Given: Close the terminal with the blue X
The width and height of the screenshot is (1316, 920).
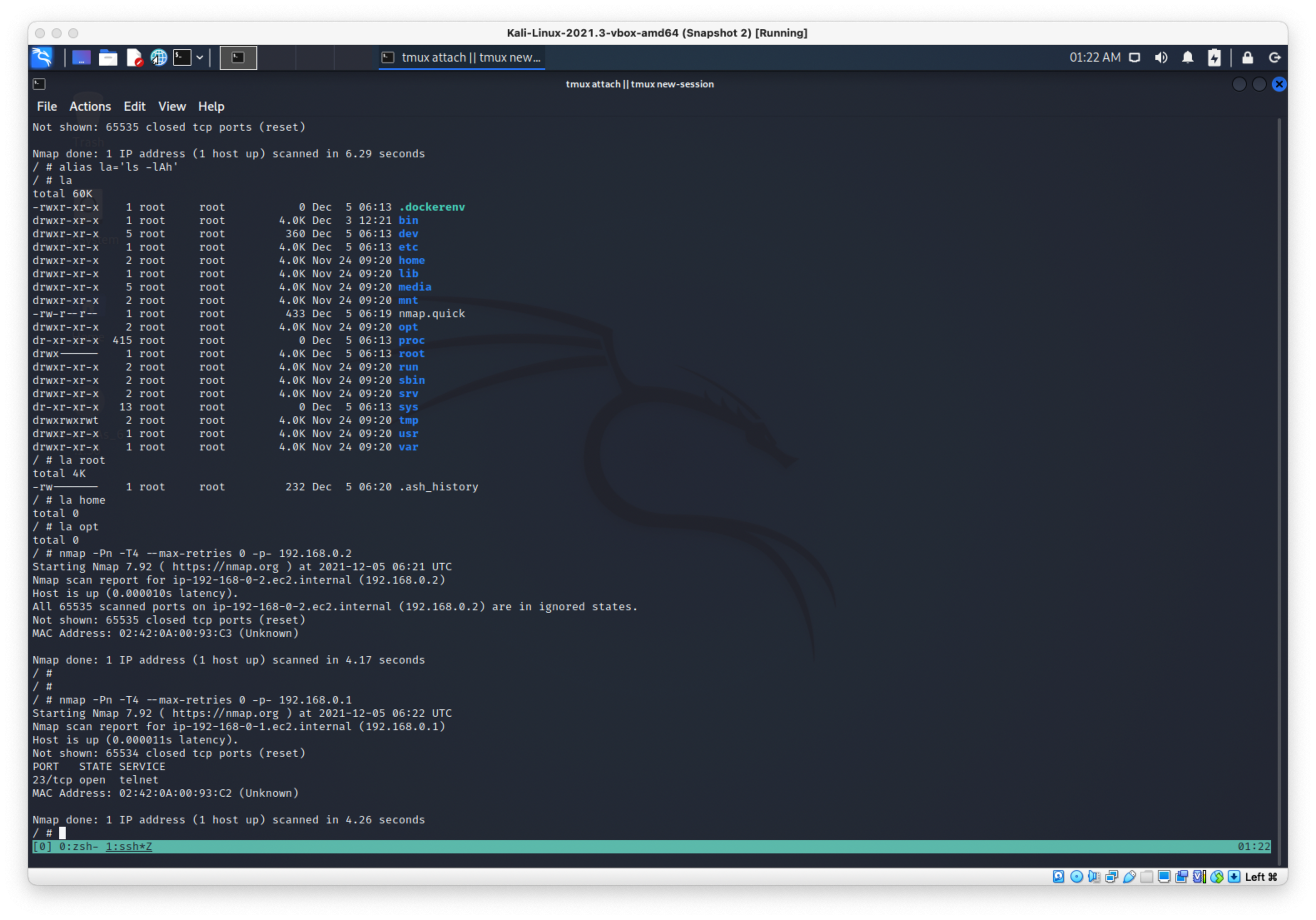Looking at the screenshot, I should (1279, 84).
